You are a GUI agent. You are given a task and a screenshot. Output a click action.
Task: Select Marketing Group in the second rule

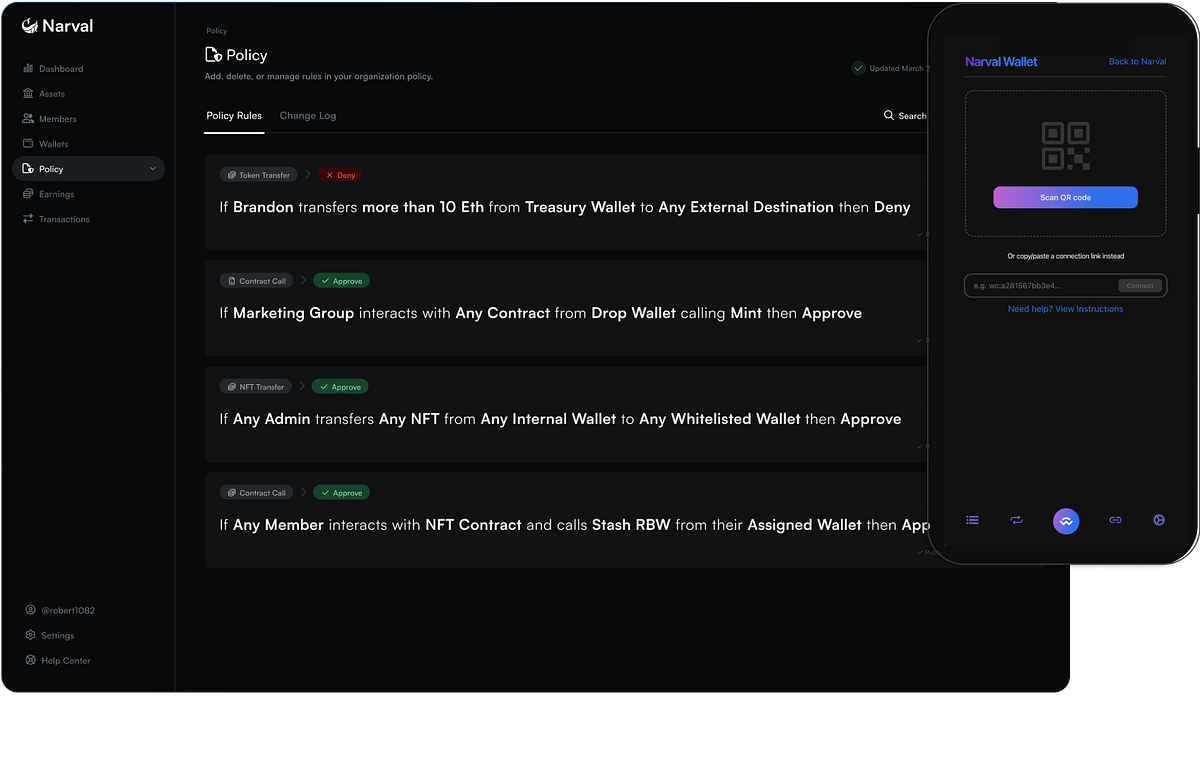tap(293, 313)
